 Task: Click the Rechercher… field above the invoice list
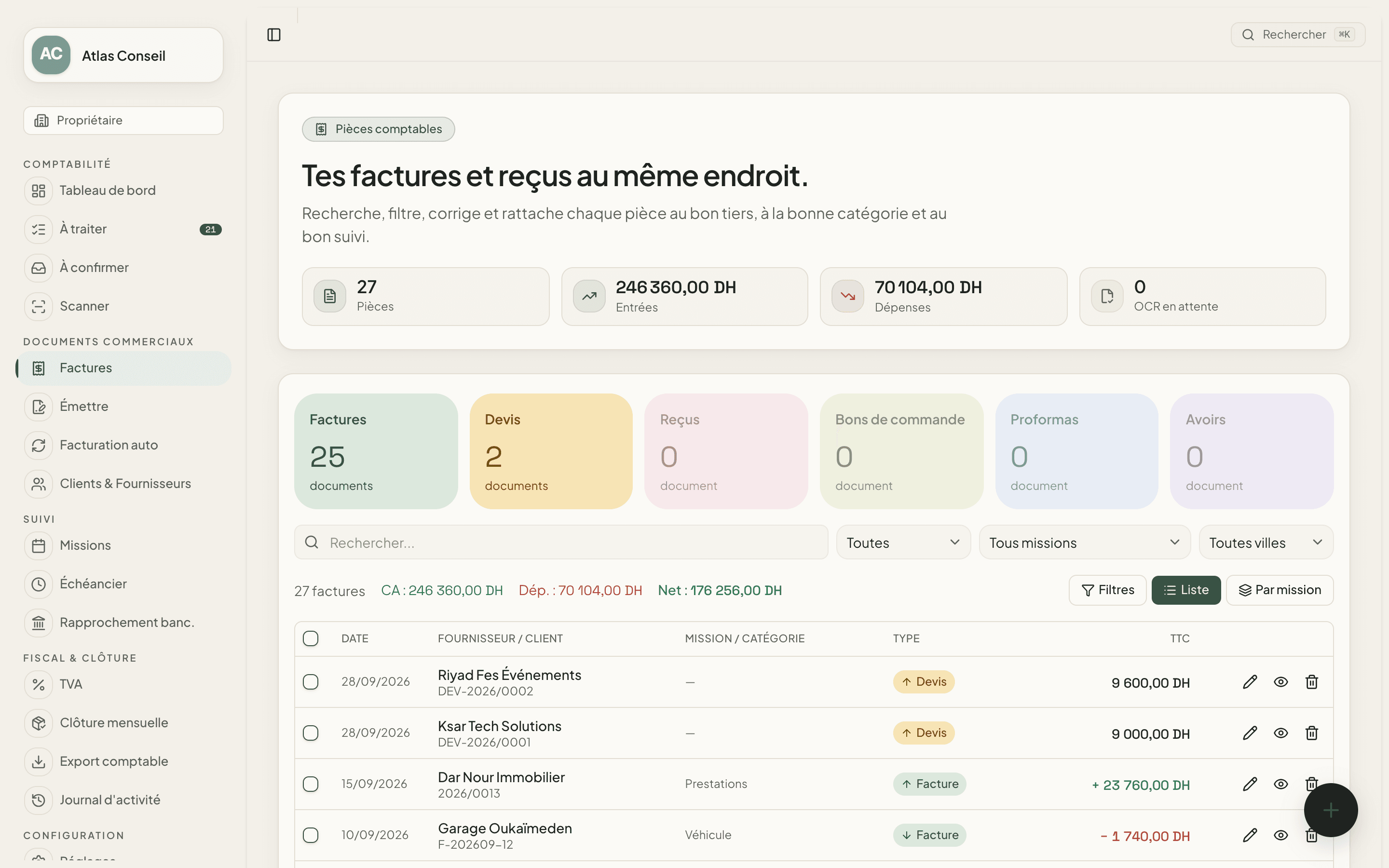point(561,542)
